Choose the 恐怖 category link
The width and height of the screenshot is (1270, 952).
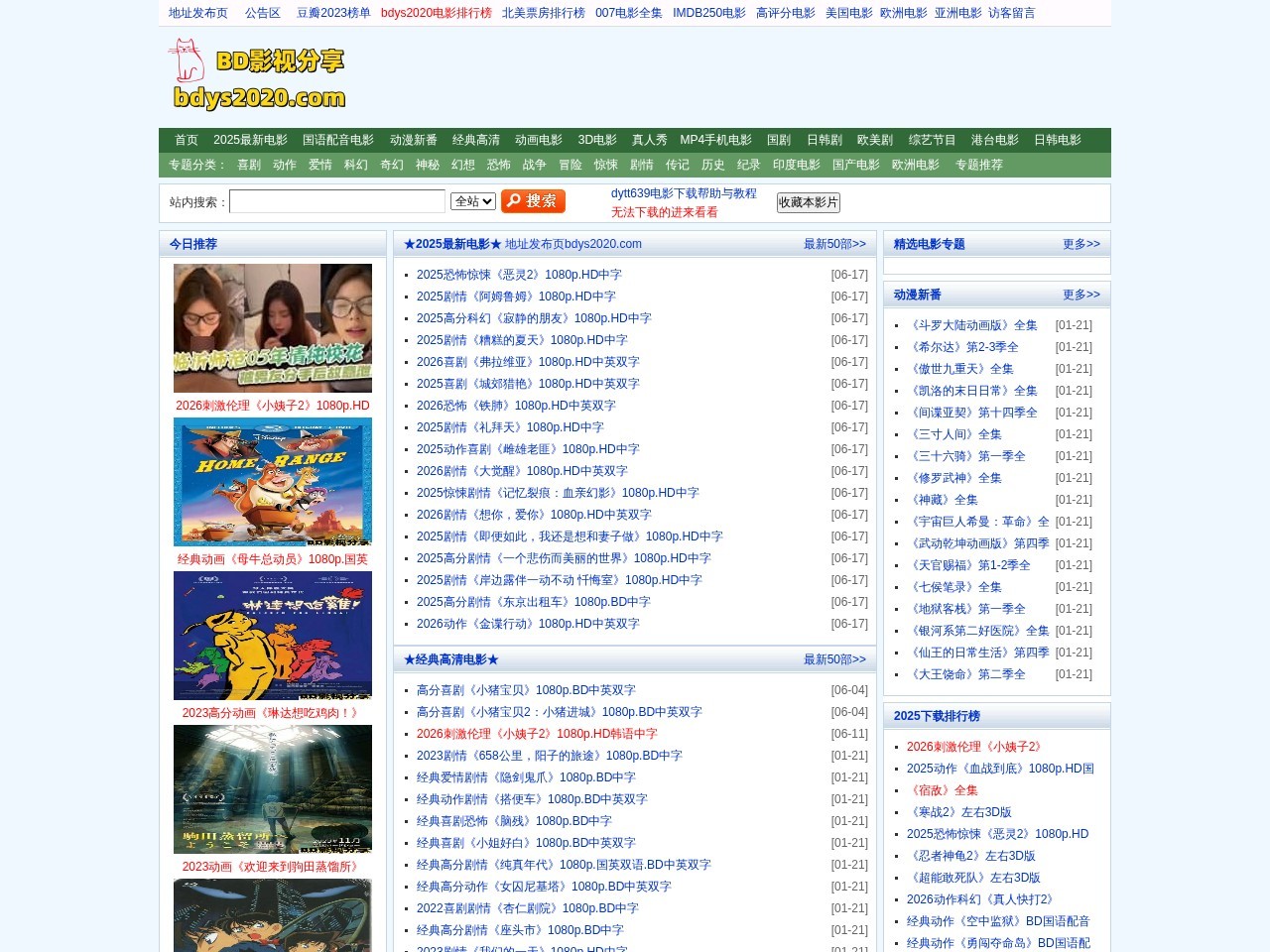coord(499,165)
